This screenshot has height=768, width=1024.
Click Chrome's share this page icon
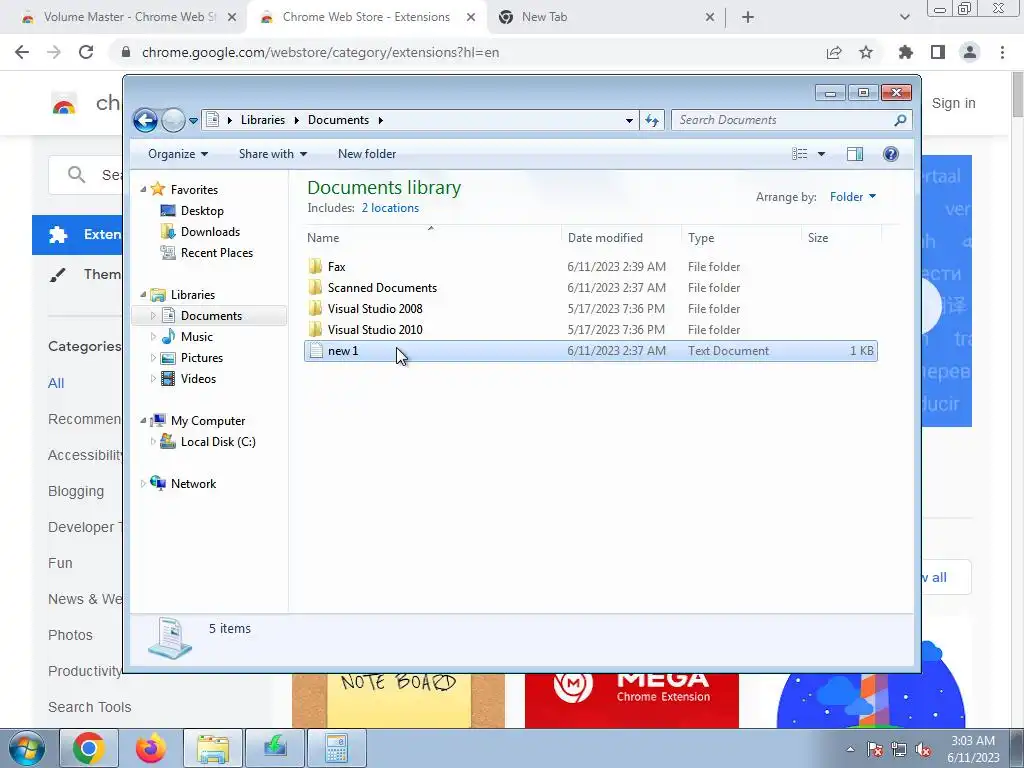click(834, 52)
